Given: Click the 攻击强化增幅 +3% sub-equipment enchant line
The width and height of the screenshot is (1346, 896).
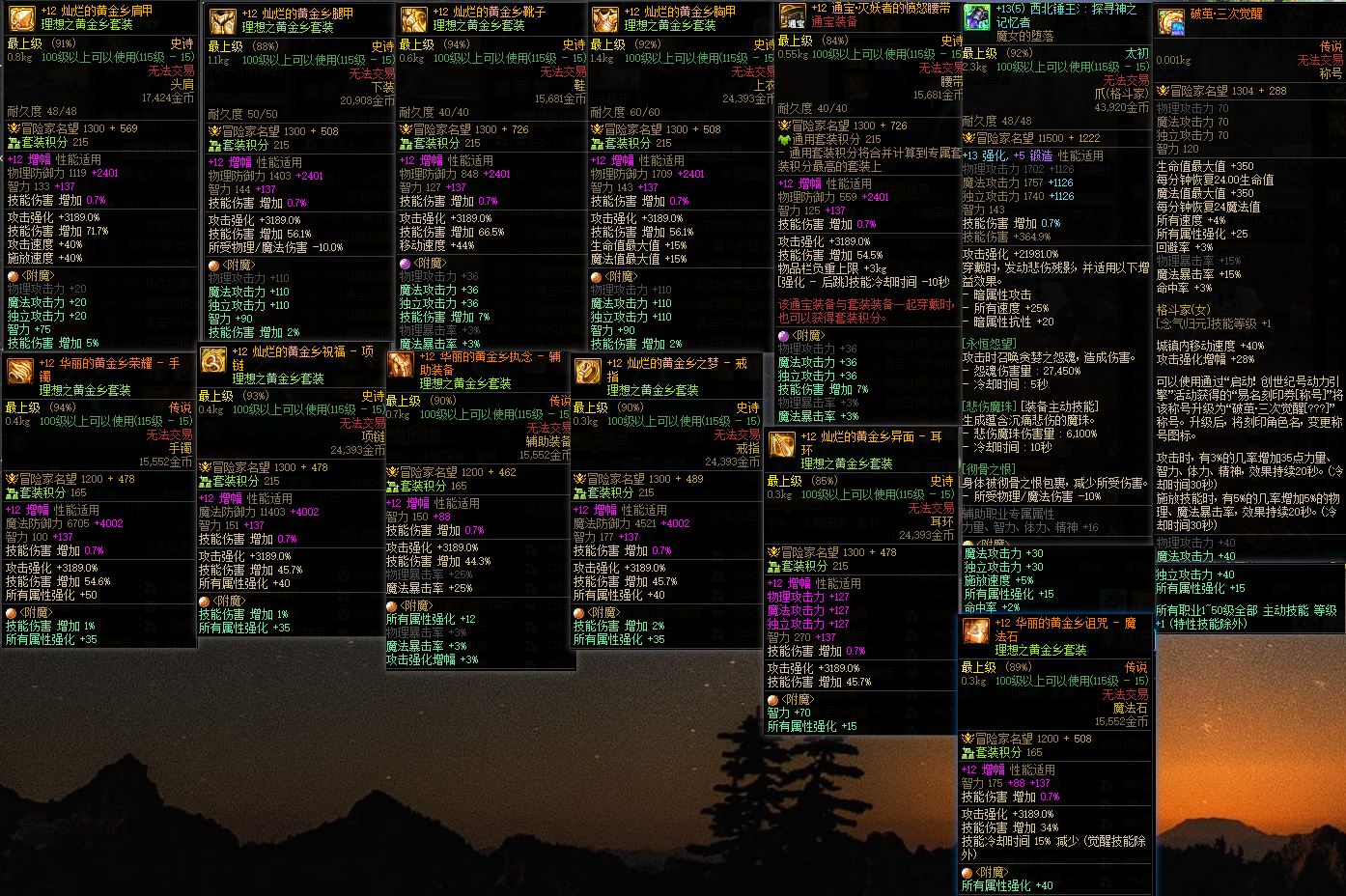Looking at the screenshot, I should 432,659.
